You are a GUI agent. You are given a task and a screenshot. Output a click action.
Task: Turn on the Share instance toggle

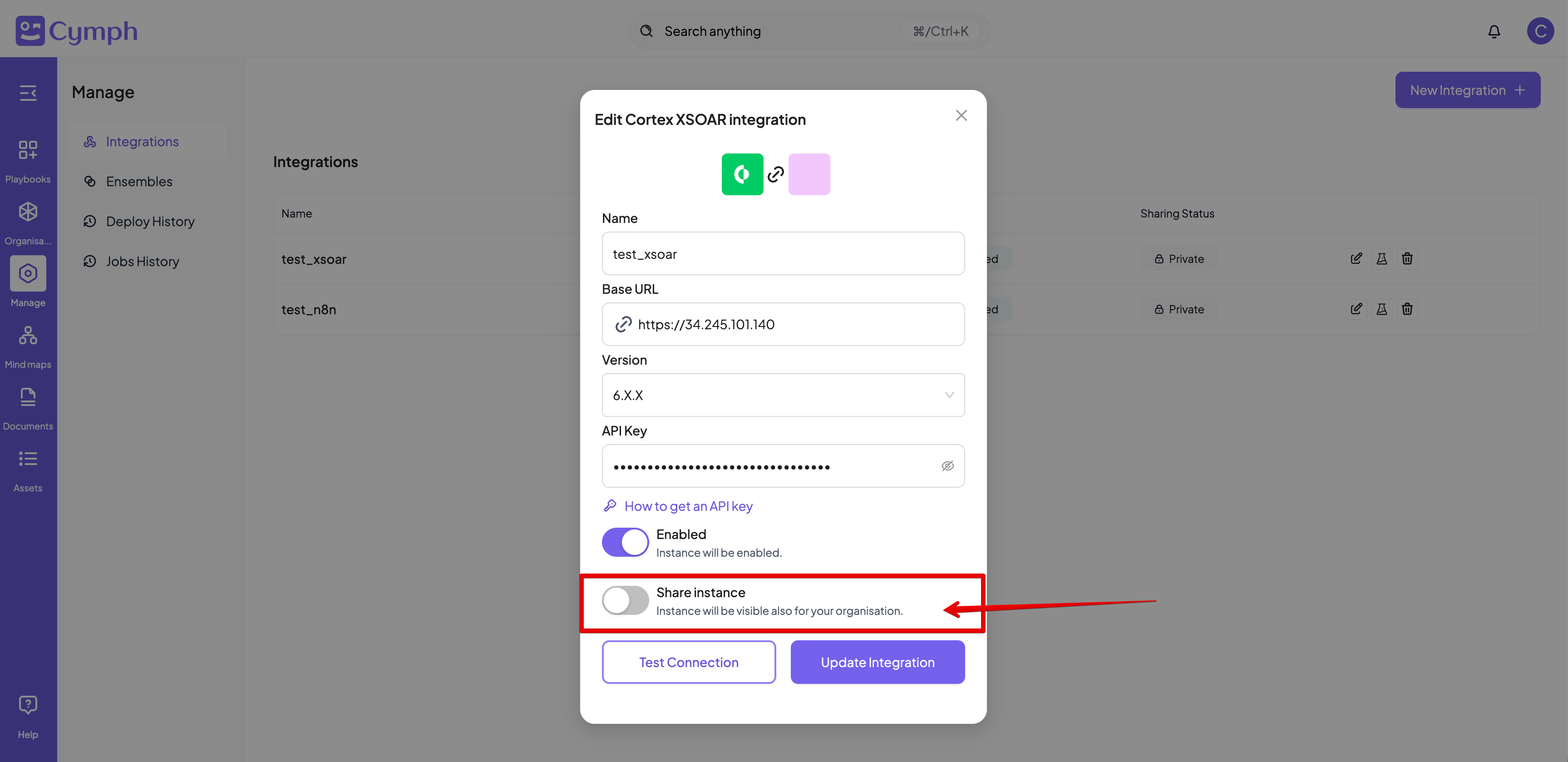[625, 601]
